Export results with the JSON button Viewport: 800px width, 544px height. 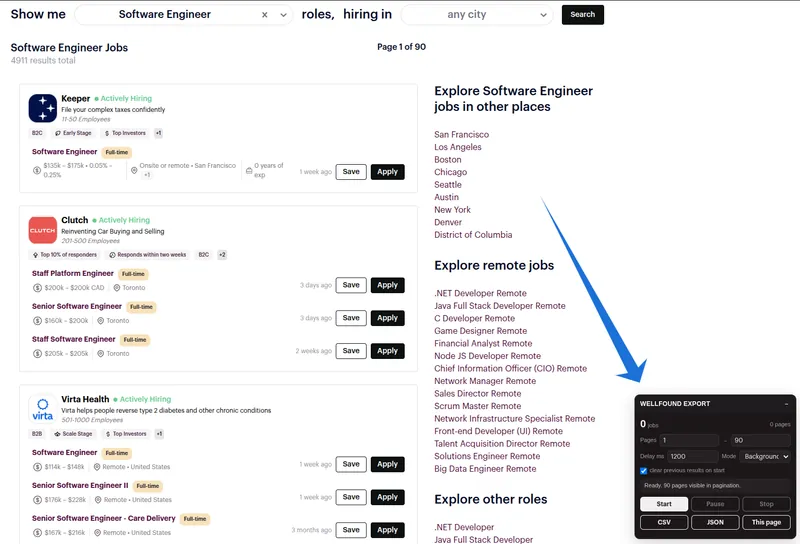coord(715,522)
